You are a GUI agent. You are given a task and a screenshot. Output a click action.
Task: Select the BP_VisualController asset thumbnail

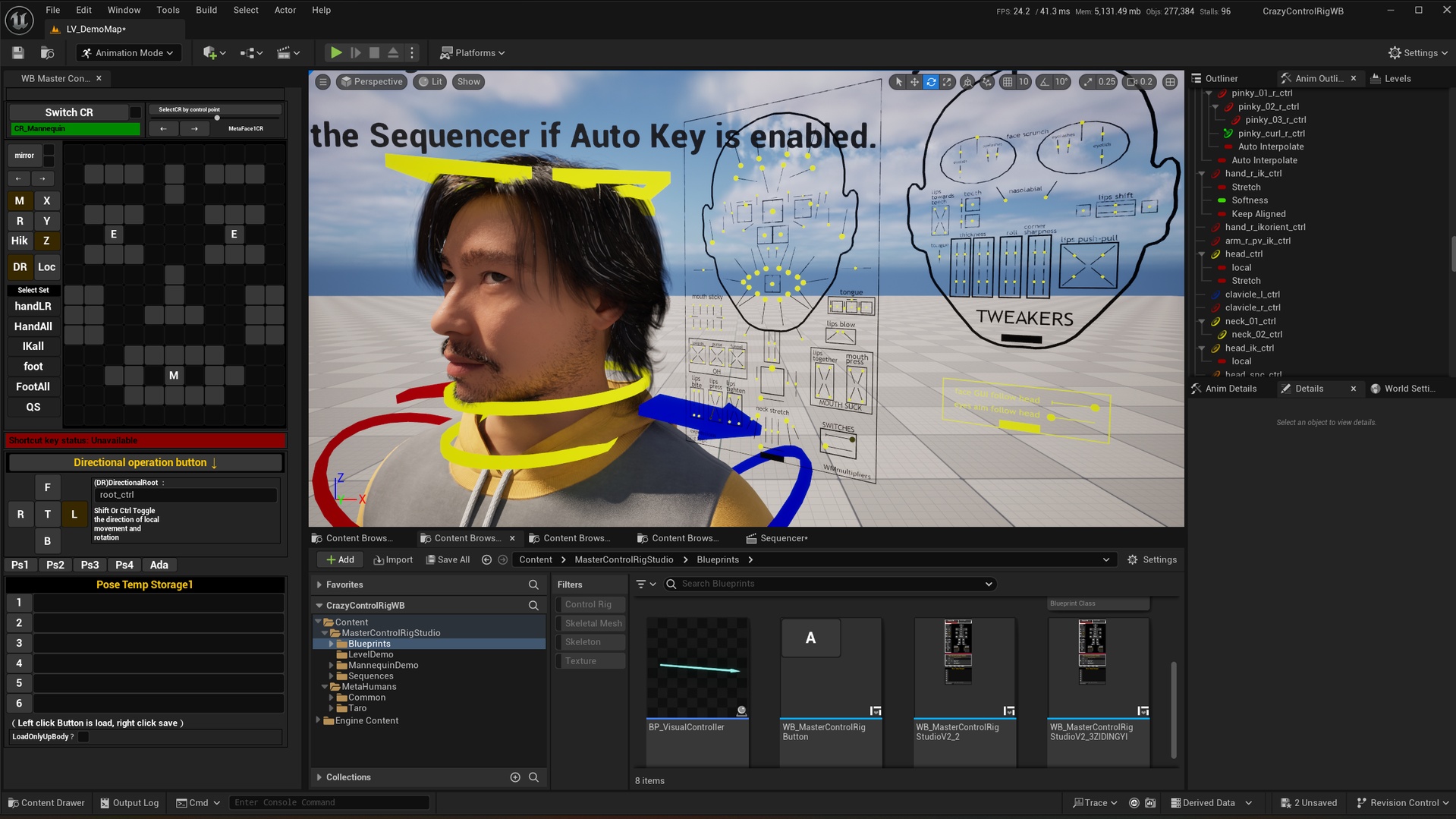click(x=697, y=669)
